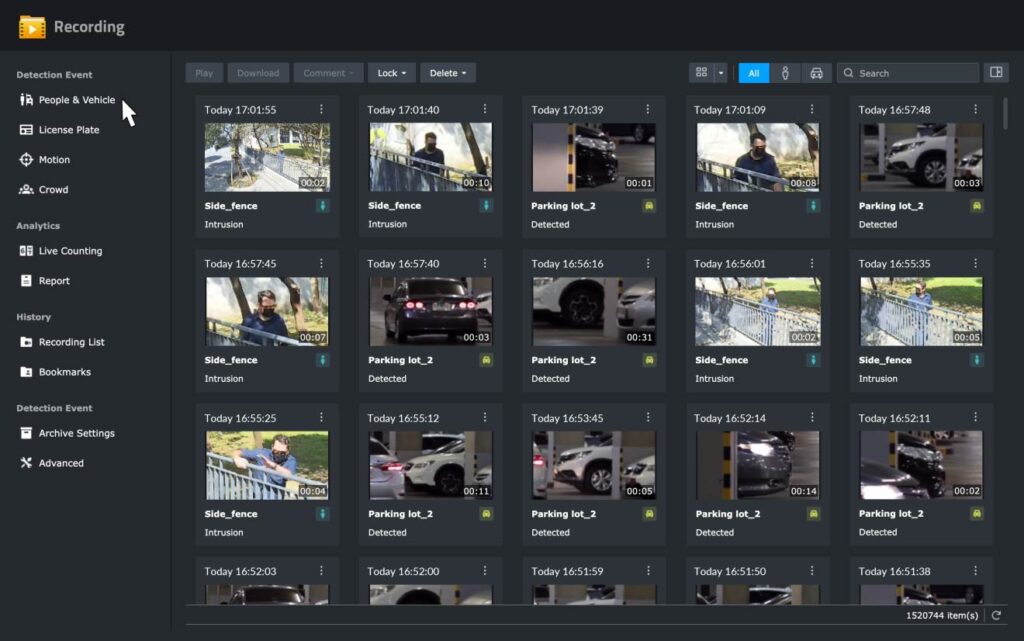Click the Live Counting icon
The height and width of the screenshot is (641, 1024).
[26, 251]
